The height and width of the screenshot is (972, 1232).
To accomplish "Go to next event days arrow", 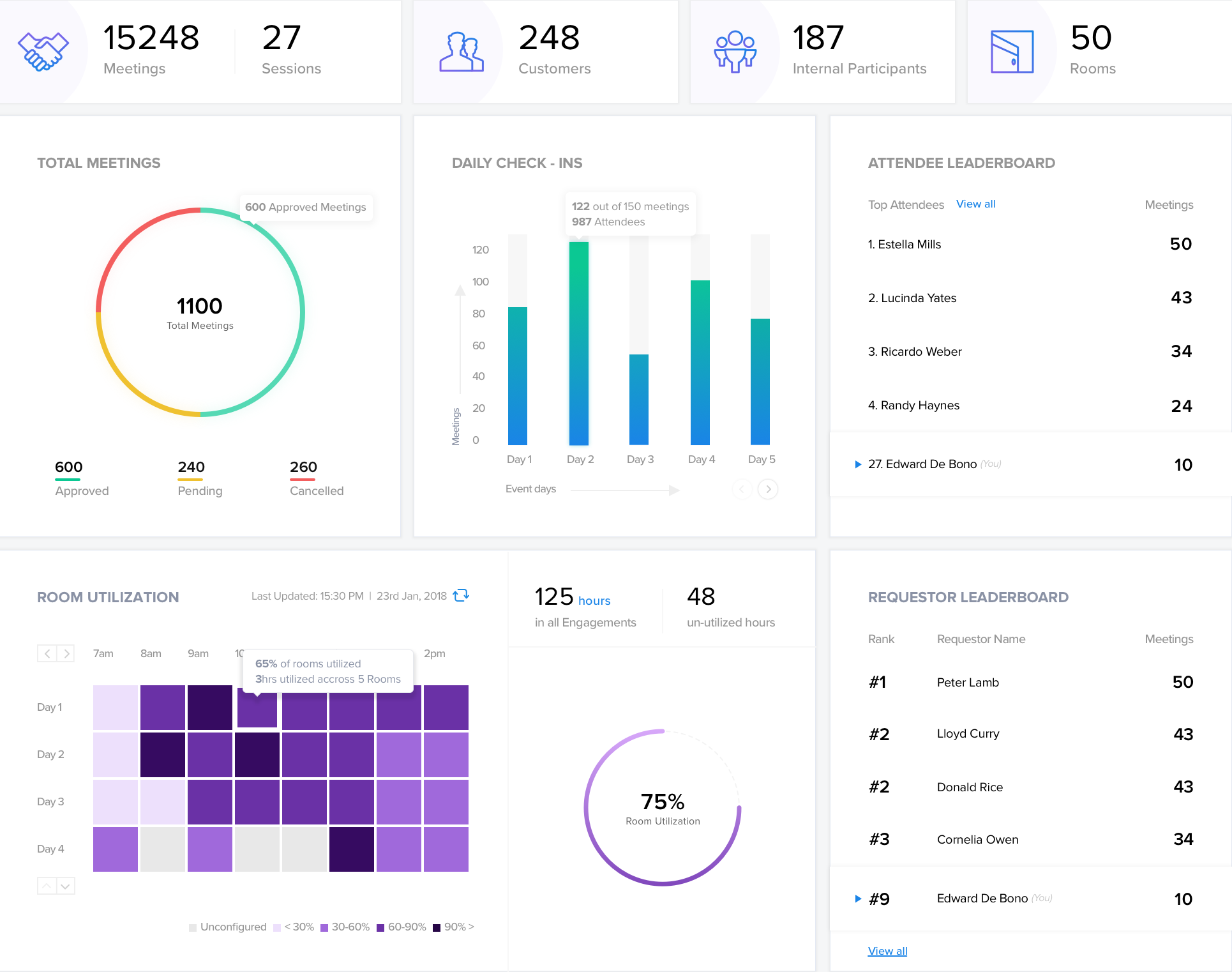I will tap(768, 489).
